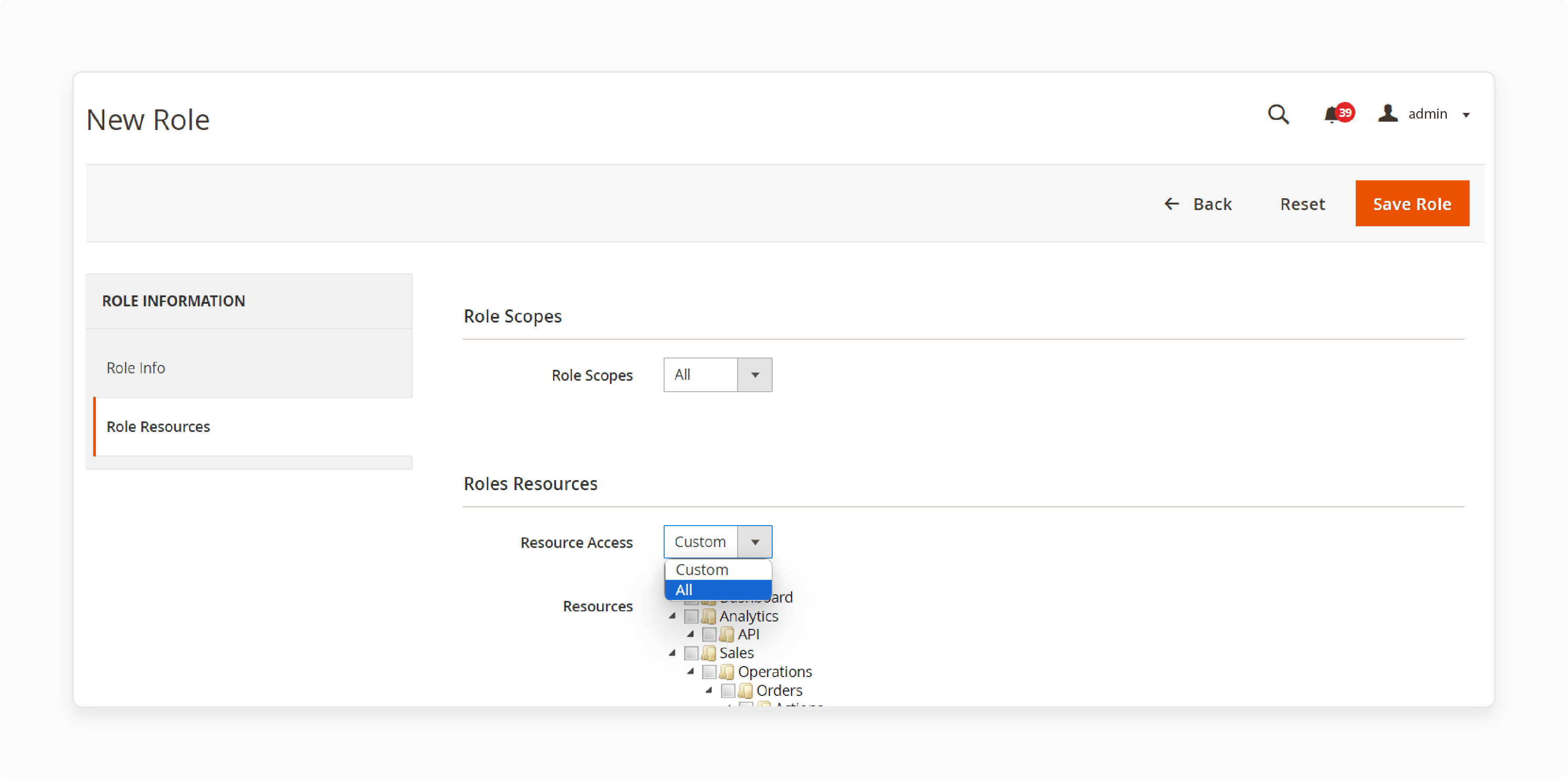
Task: Click the Reset button
Action: 1302,204
